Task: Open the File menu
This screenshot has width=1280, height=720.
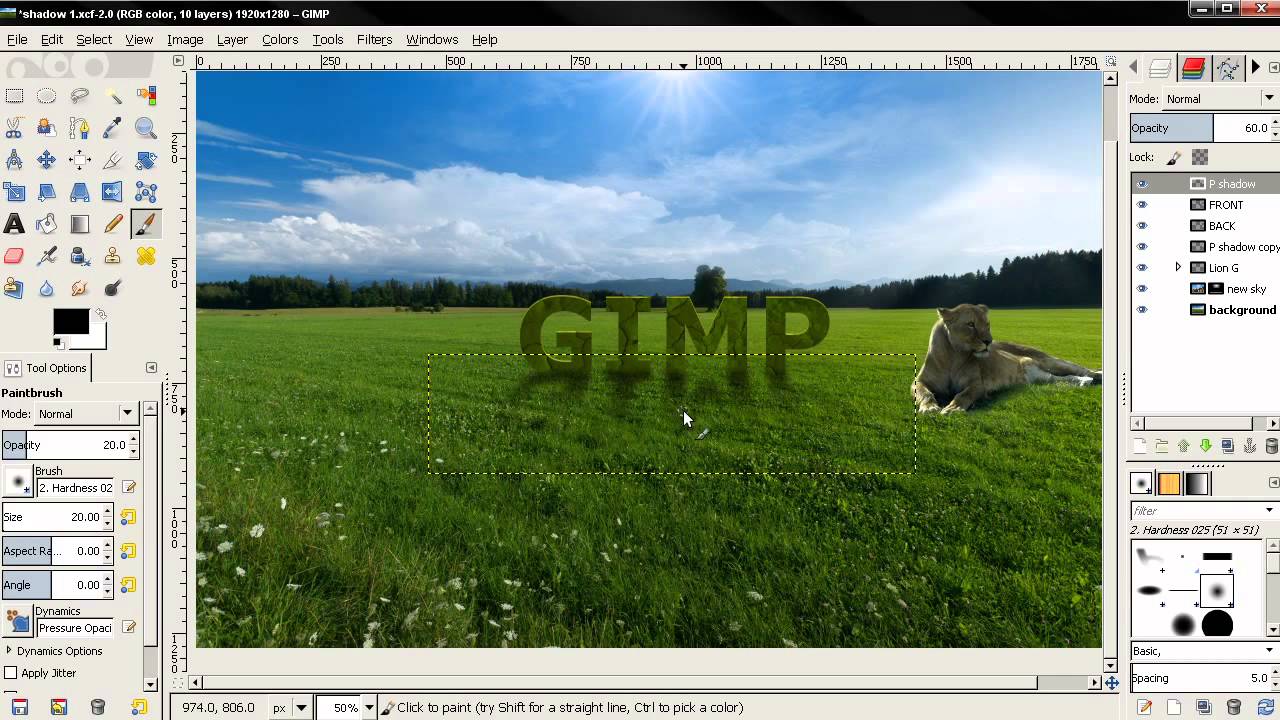Action: (x=17, y=39)
